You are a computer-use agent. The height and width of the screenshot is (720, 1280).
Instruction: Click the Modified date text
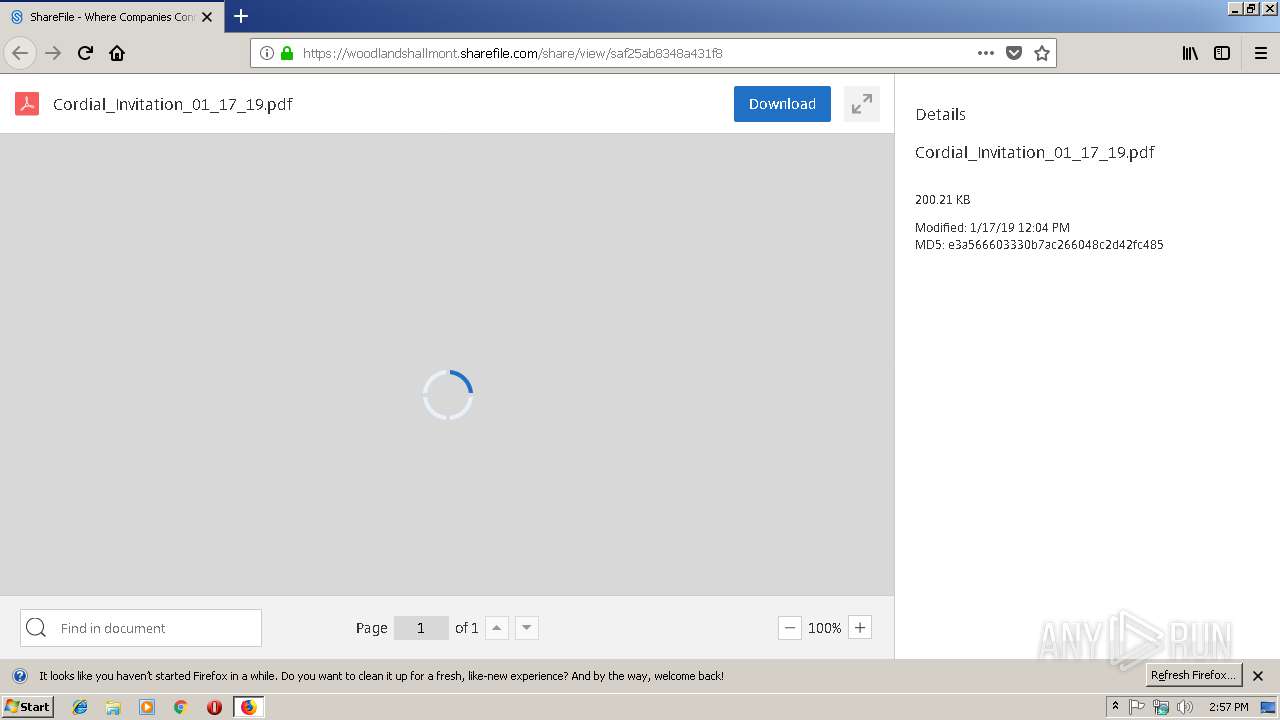point(992,227)
